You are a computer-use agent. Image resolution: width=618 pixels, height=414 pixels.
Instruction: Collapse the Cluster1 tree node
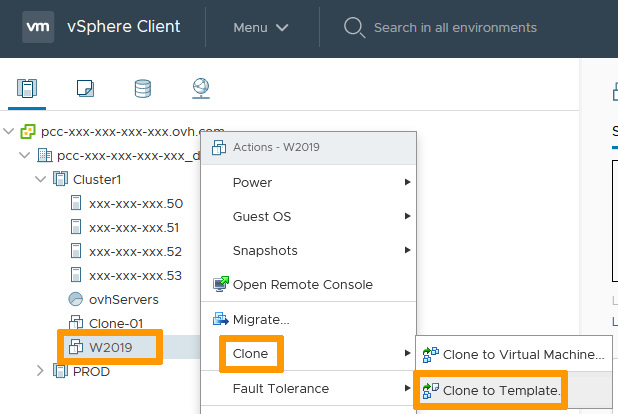41,179
